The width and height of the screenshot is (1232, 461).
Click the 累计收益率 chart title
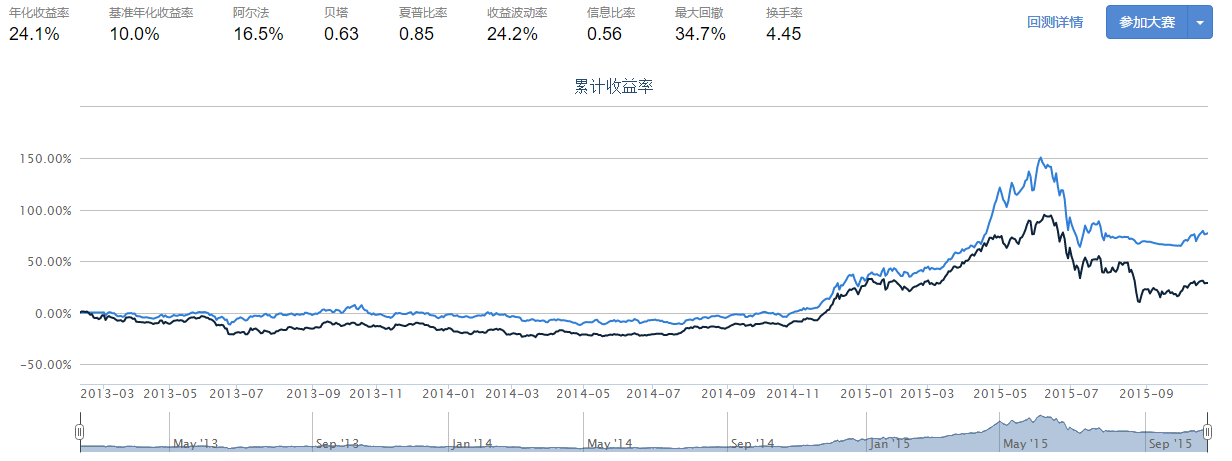click(614, 87)
